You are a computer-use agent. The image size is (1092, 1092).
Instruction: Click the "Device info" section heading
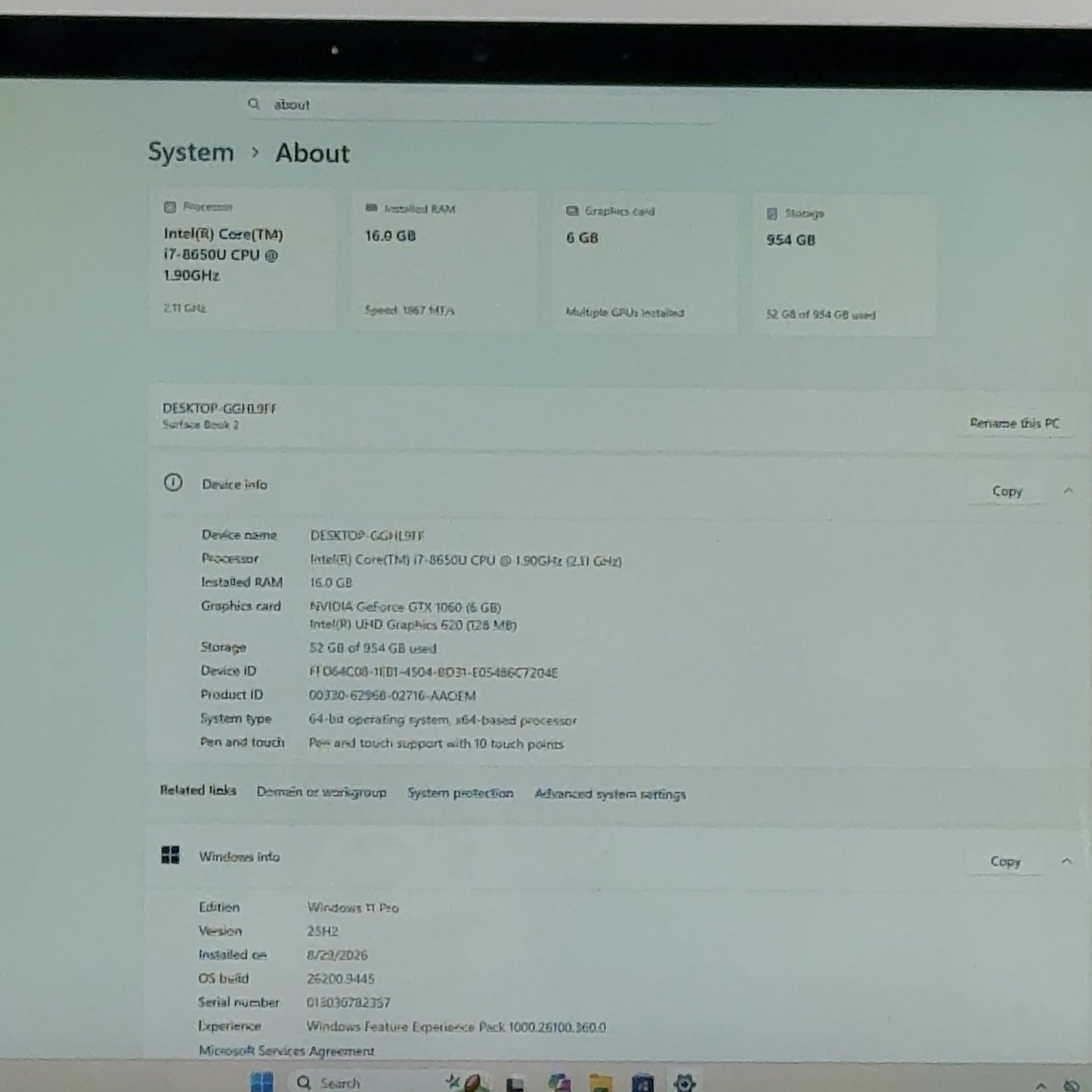234,484
